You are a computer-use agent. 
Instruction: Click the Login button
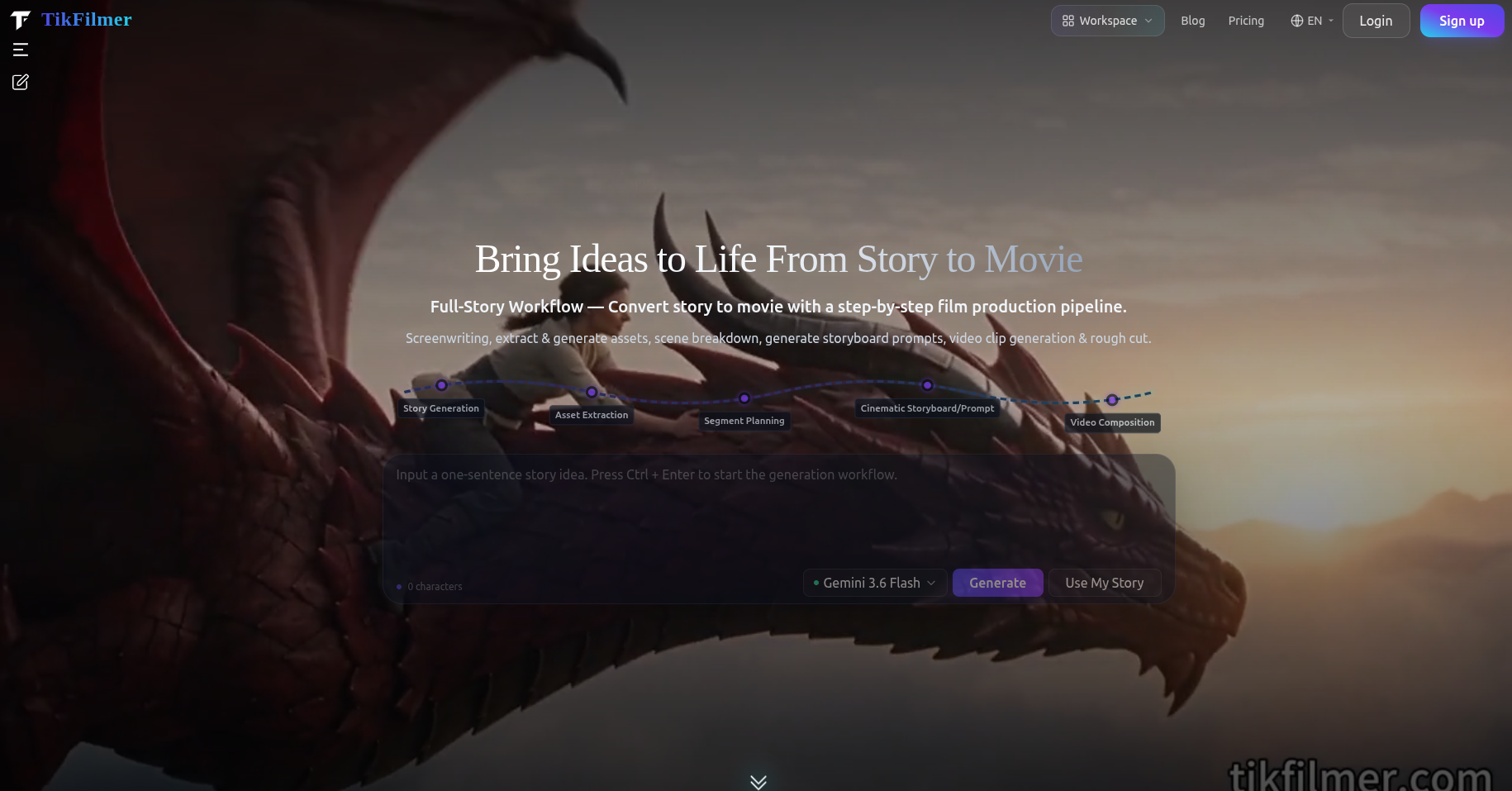coord(1376,21)
